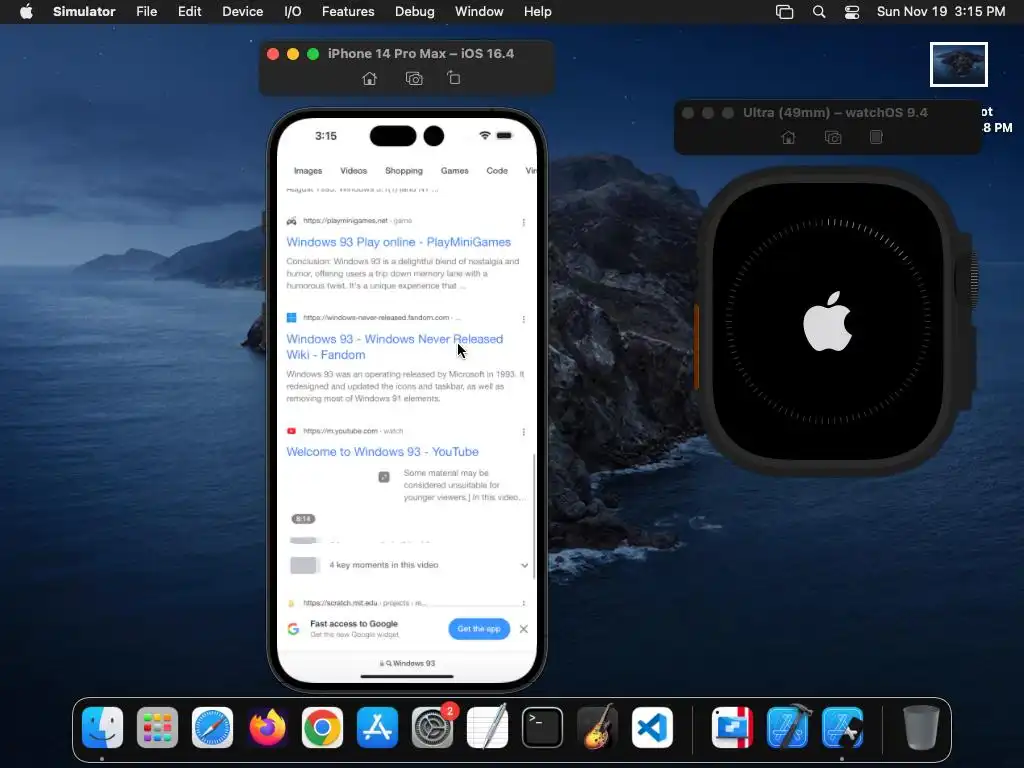Open TextEdit from the Dock
The width and height of the screenshot is (1024, 768).
pyautogui.click(x=487, y=727)
